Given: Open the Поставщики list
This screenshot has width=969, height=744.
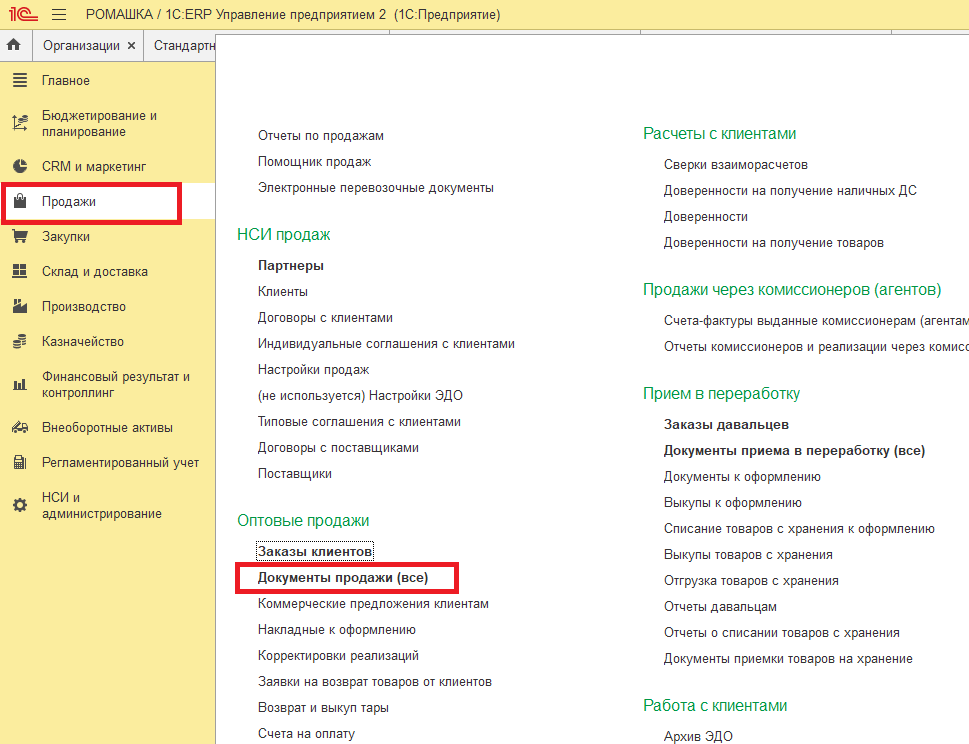Looking at the screenshot, I should click(295, 474).
